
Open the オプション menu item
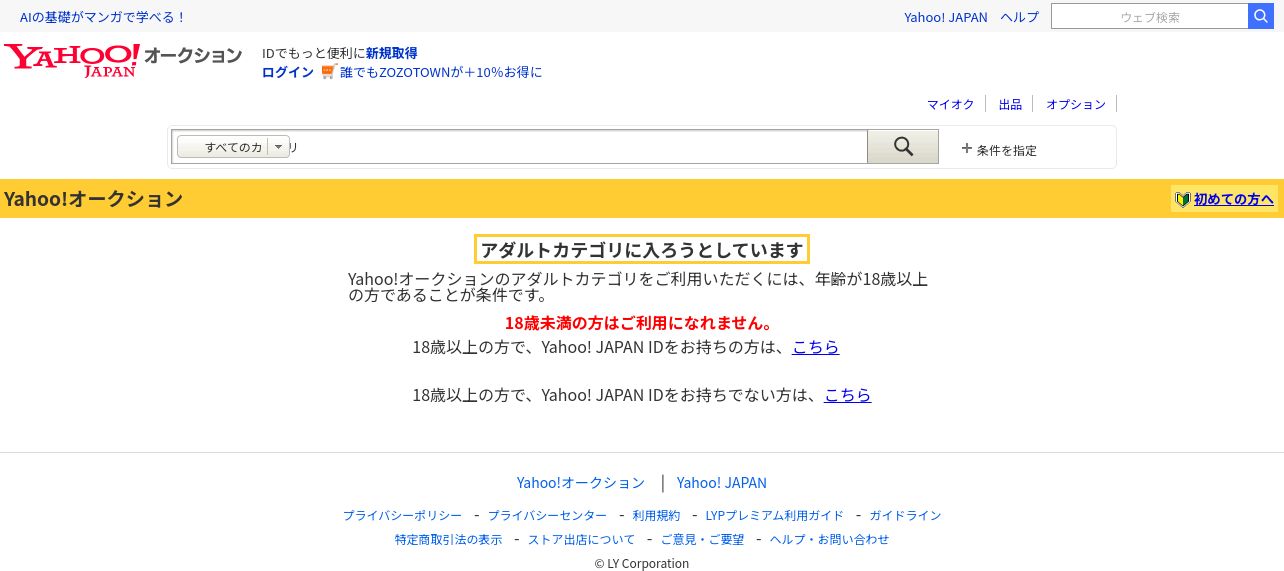click(x=1076, y=104)
